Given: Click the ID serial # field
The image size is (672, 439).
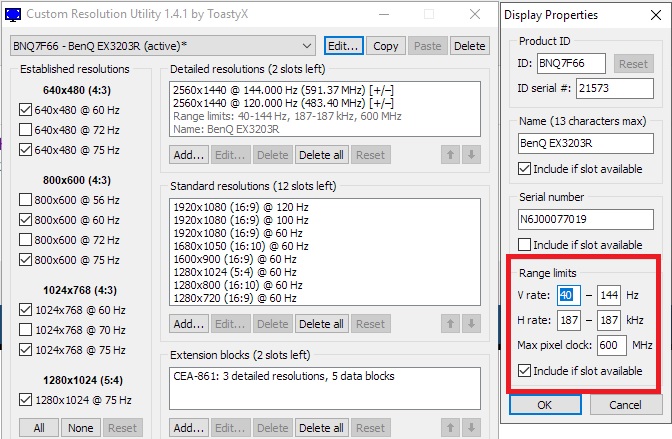Looking at the screenshot, I should tap(615, 88).
